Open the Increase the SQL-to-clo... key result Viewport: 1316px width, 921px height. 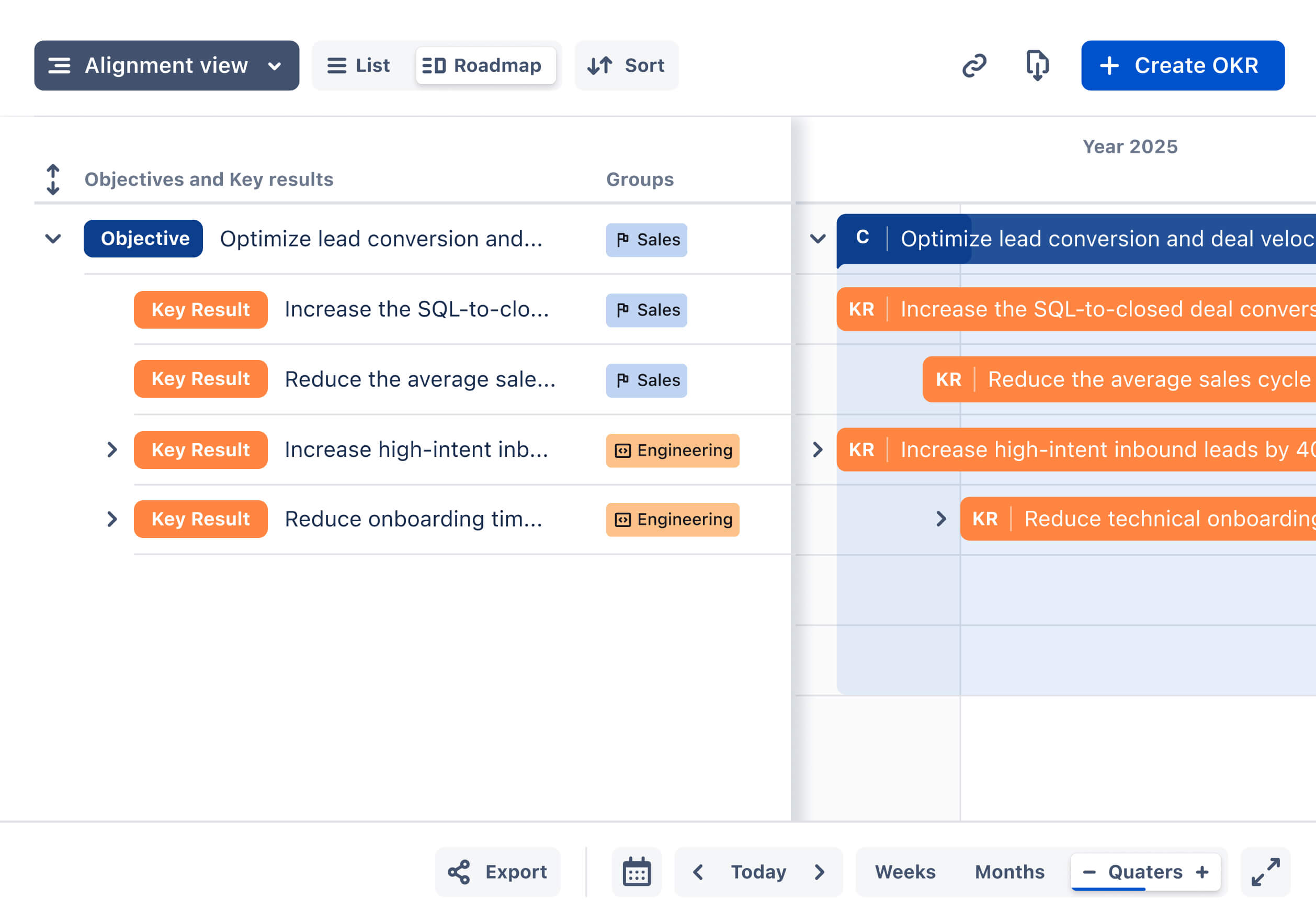[417, 309]
